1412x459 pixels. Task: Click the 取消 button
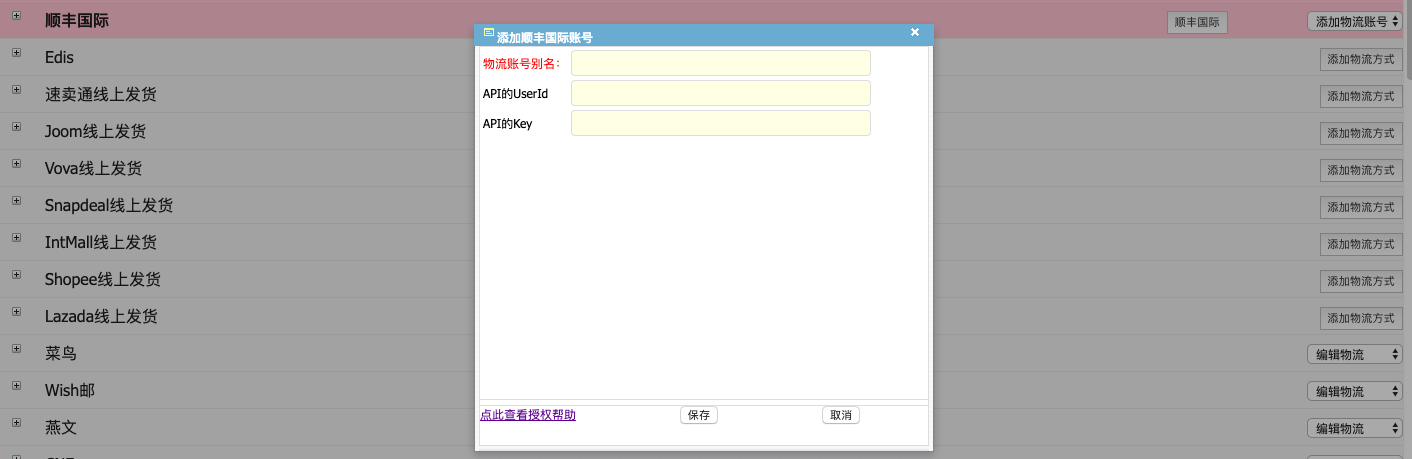pos(841,415)
